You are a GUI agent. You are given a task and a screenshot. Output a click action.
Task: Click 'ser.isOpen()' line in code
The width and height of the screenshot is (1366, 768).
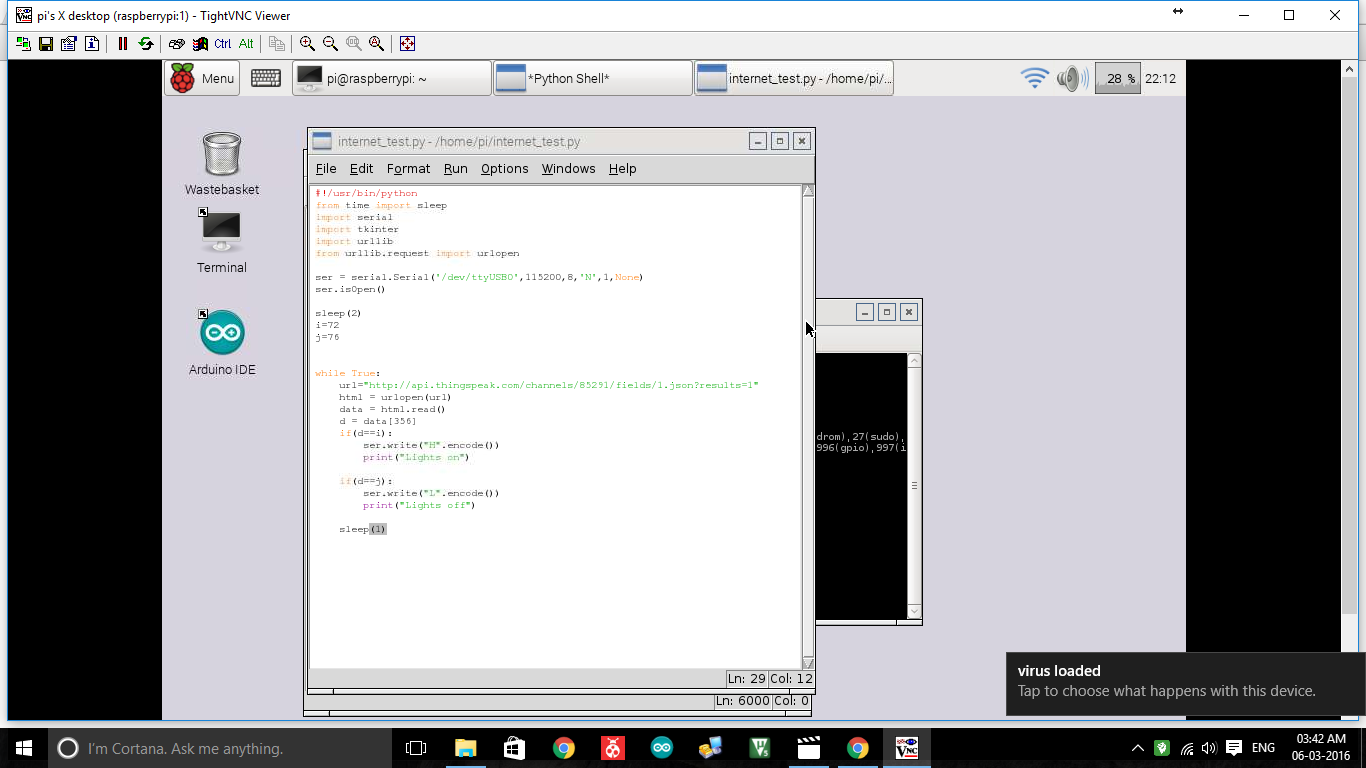pyautogui.click(x=350, y=289)
